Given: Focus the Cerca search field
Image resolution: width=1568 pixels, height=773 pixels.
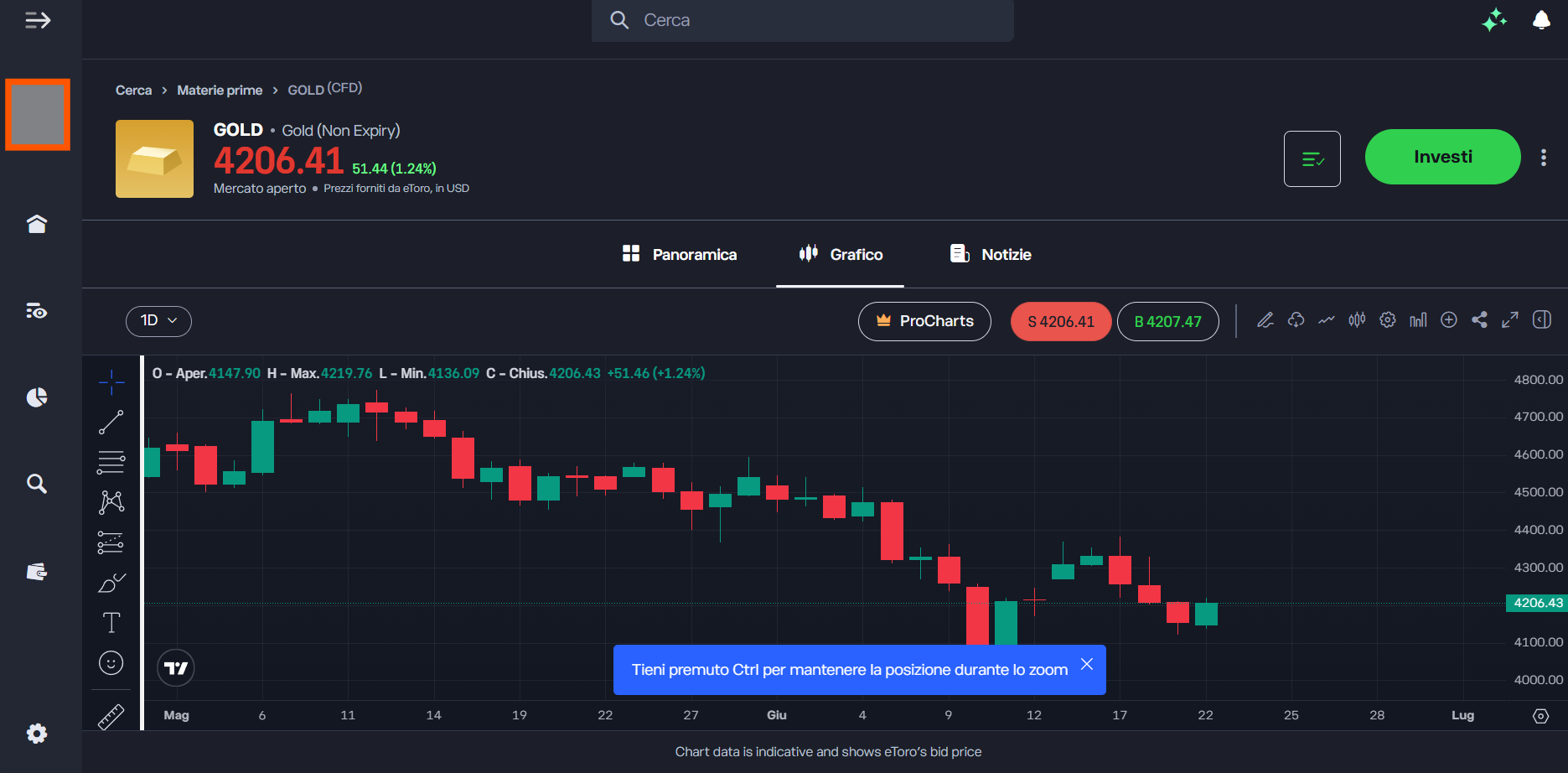Looking at the screenshot, I should (803, 20).
